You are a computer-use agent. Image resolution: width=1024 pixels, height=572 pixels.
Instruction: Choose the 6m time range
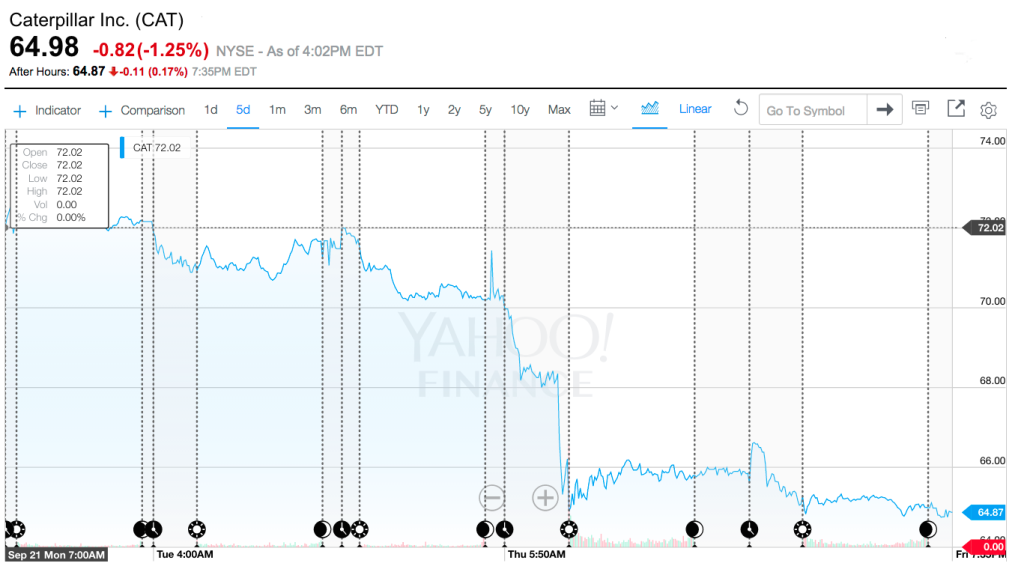tap(348, 110)
